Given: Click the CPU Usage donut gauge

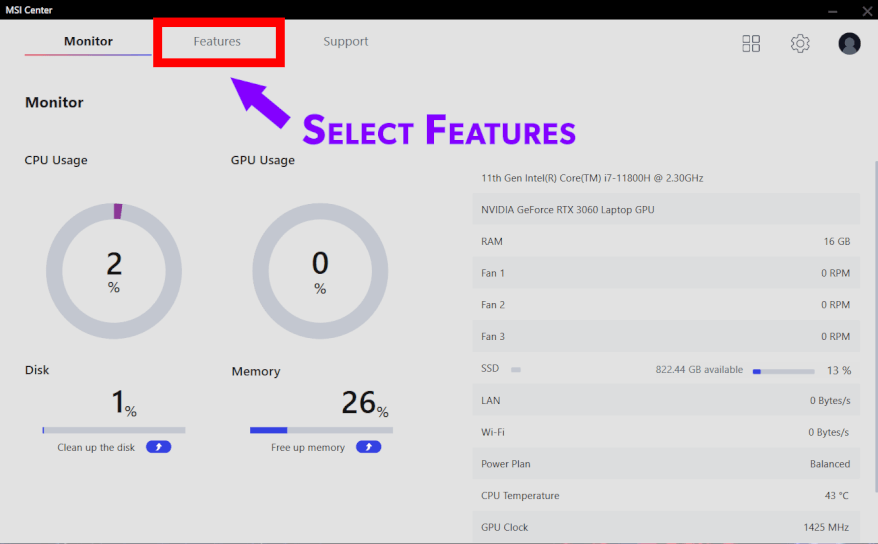Looking at the screenshot, I should [114, 271].
